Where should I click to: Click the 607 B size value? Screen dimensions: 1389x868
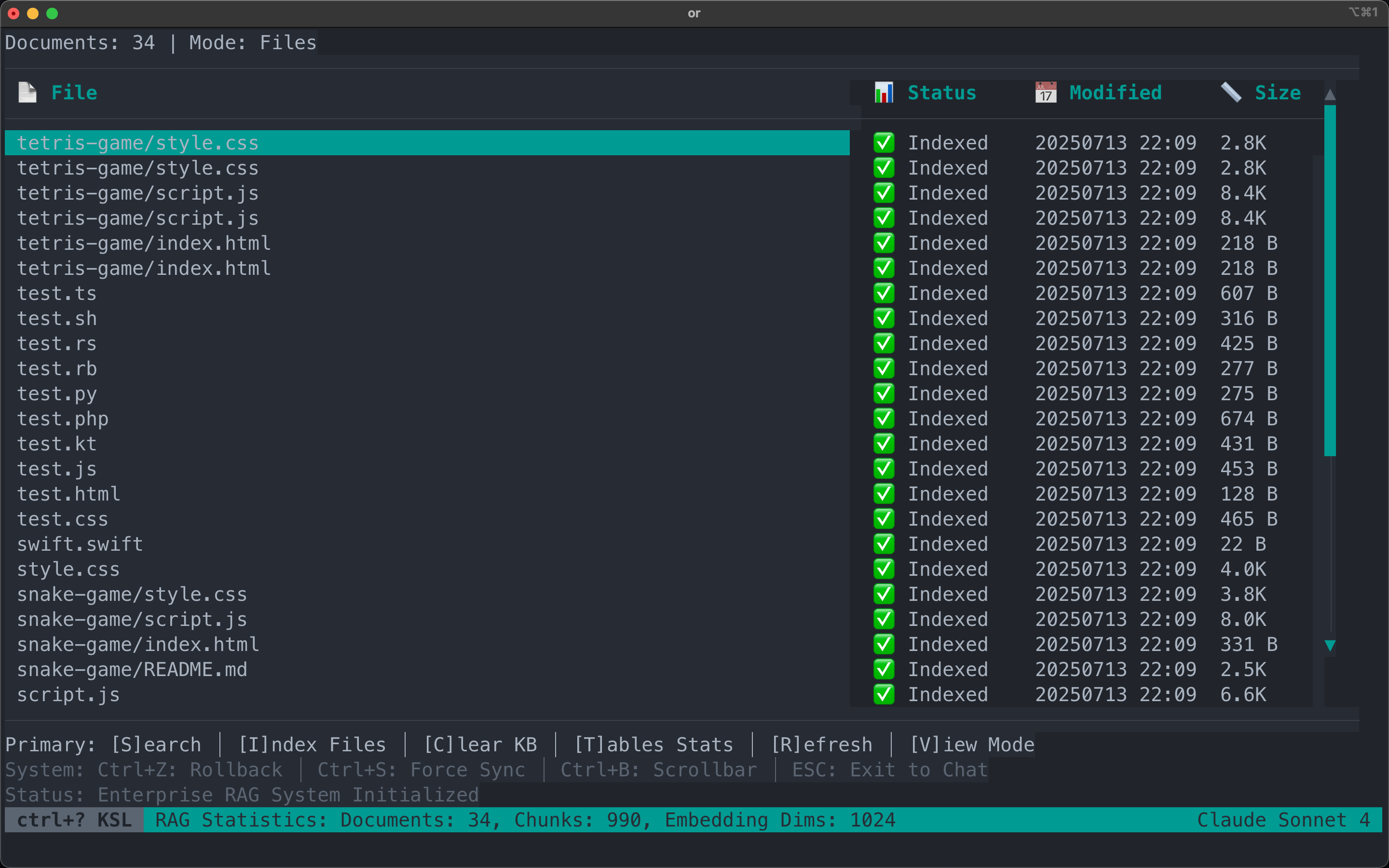pos(1249,293)
